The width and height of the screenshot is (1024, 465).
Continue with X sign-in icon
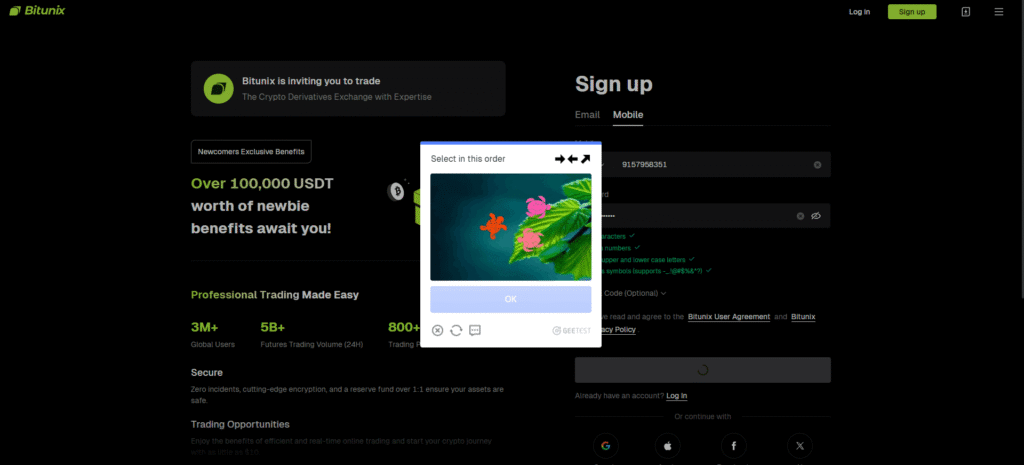pyautogui.click(x=799, y=446)
